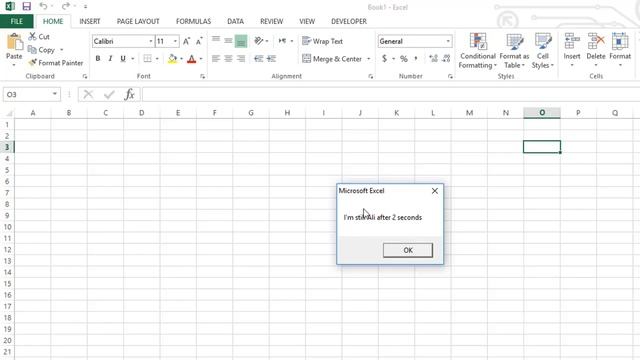Screen dimensions: 640x360
Task: Increase font size with large A icon
Action: point(187,41)
